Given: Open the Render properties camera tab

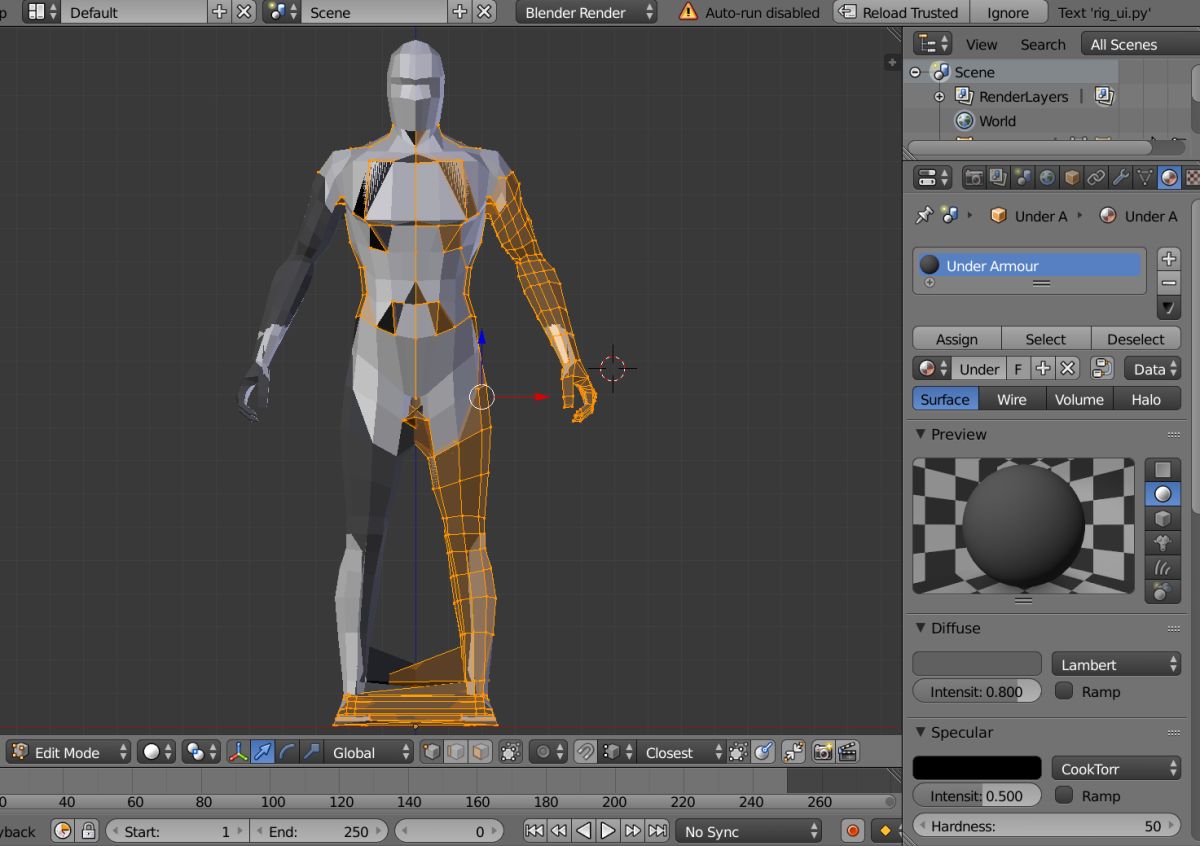Looking at the screenshot, I should pos(973,178).
